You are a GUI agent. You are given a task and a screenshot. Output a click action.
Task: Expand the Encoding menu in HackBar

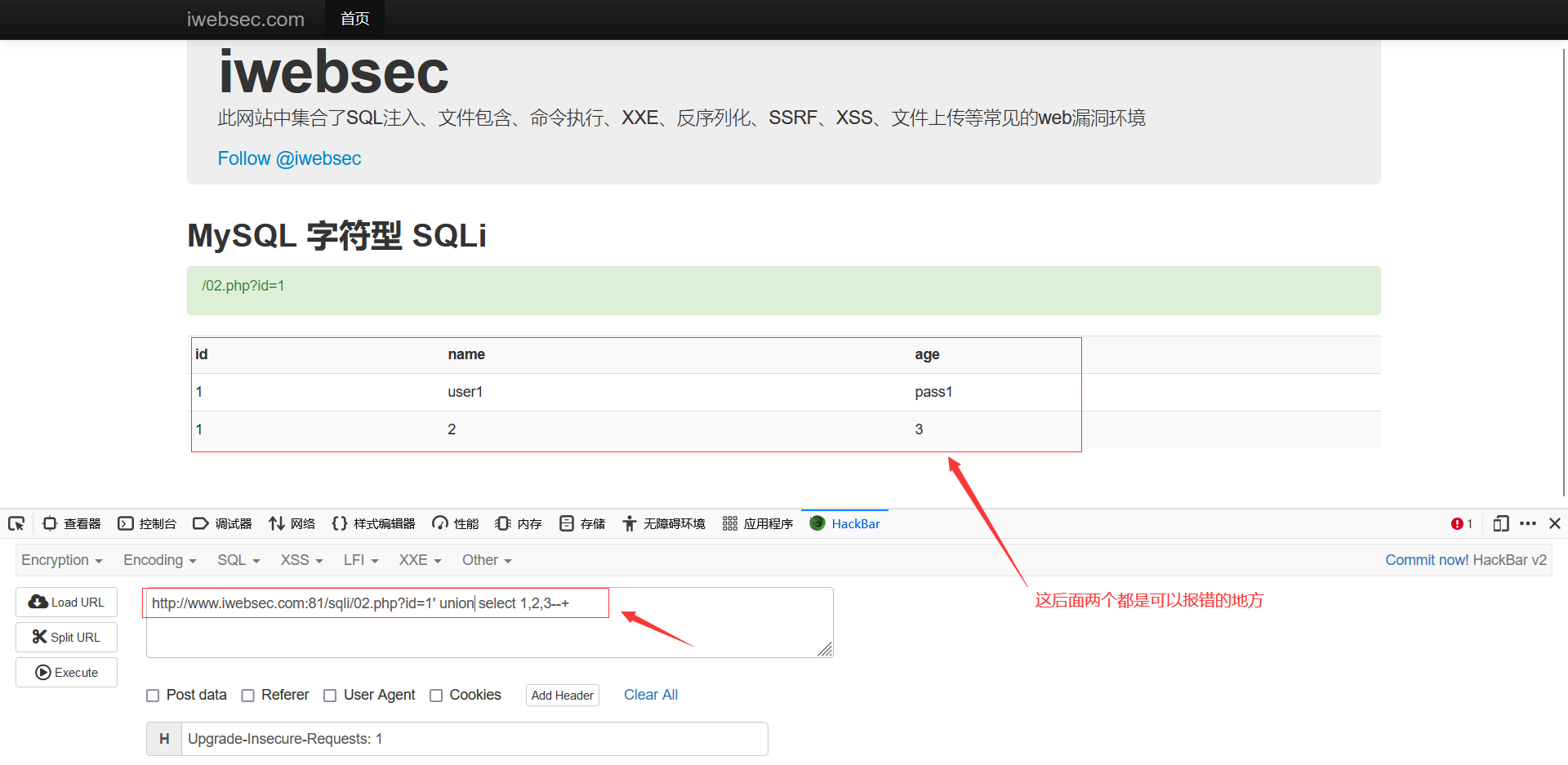(158, 560)
